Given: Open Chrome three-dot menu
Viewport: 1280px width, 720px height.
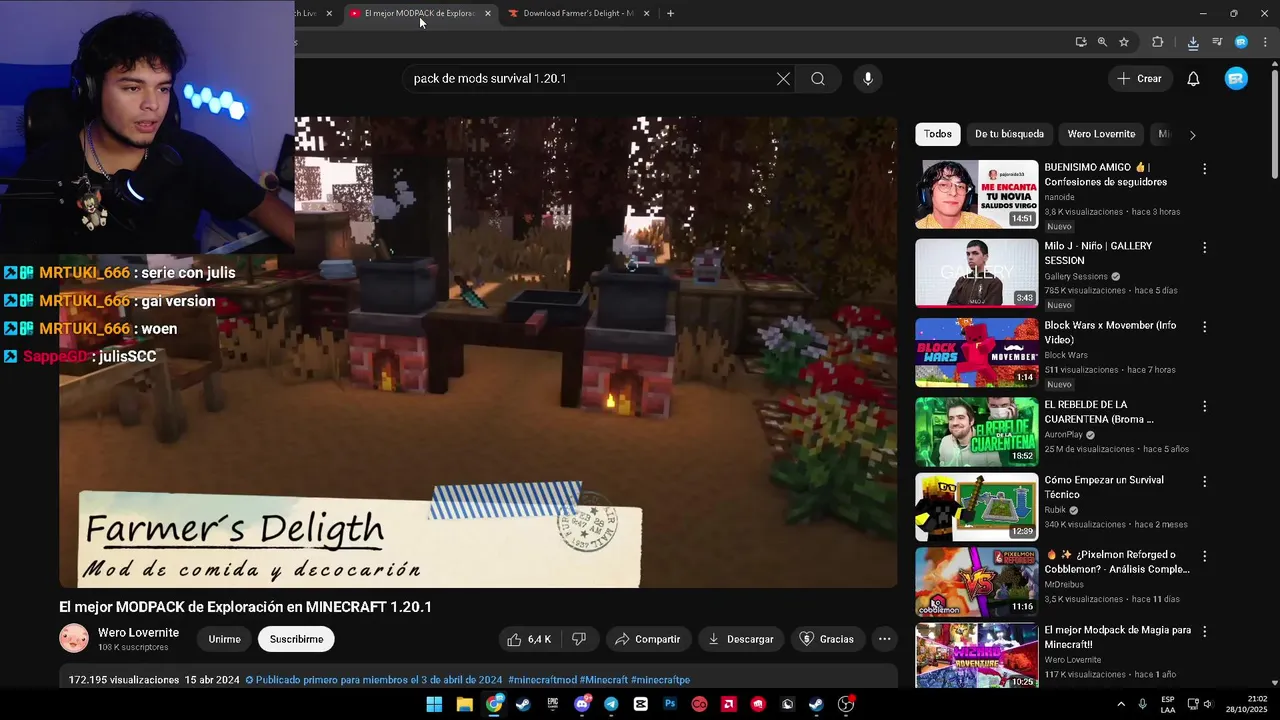Looking at the screenshot, I should pos(1264,42).
